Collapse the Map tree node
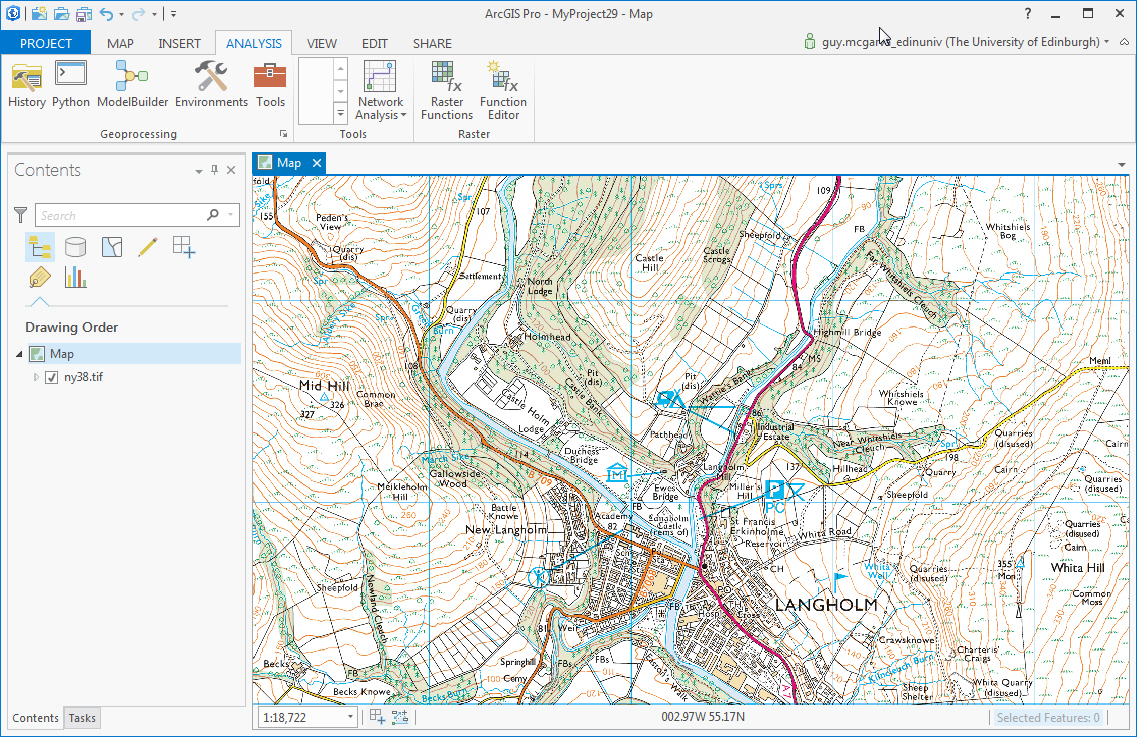The image size is (1137, 737). 20,354
